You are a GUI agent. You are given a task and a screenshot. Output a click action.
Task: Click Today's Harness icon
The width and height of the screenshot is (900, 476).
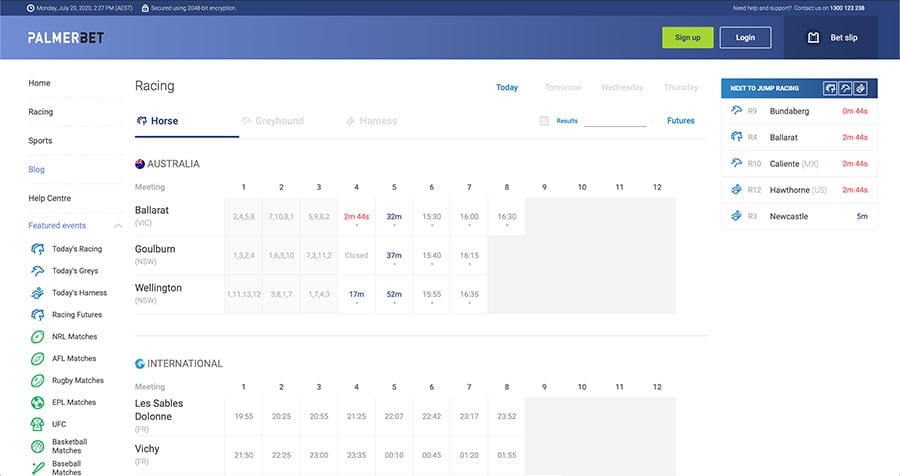click(37, 293)
